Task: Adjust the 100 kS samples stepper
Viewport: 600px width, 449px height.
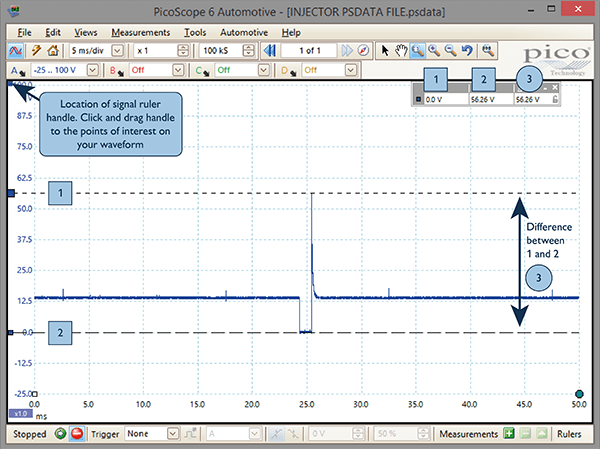Action: pos(249,51)
